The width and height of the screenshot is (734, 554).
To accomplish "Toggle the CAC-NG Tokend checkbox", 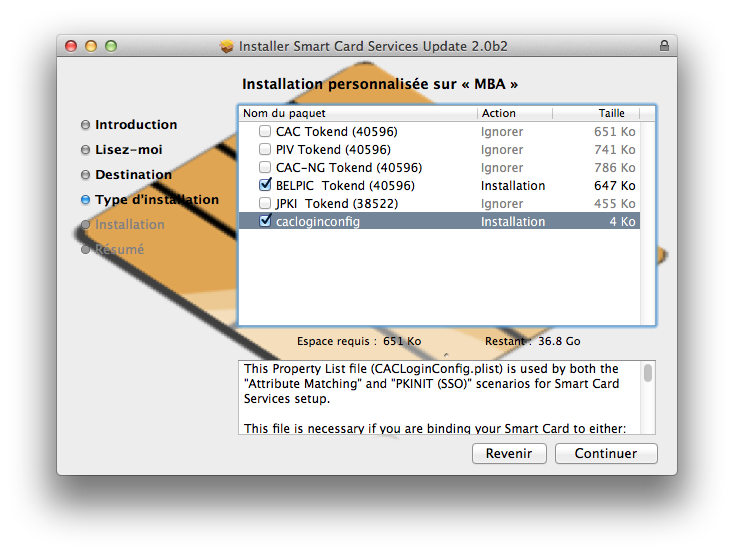I will pos(265,168).
